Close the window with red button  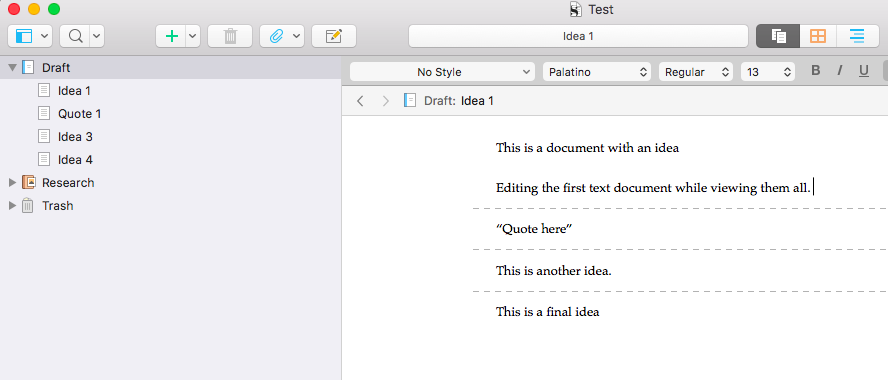coord(14,9)
